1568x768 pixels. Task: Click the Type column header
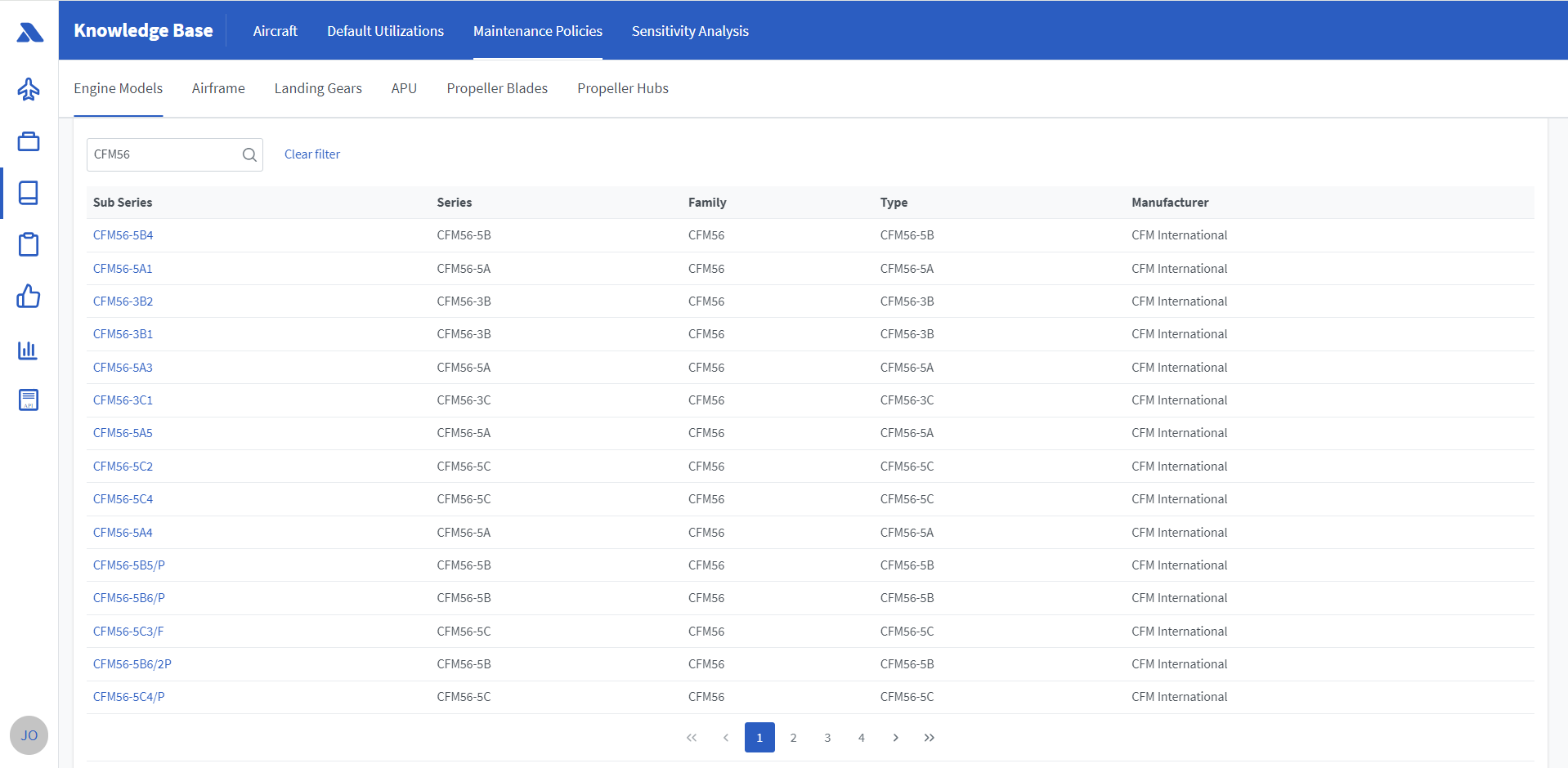click(x=894, y=203)
